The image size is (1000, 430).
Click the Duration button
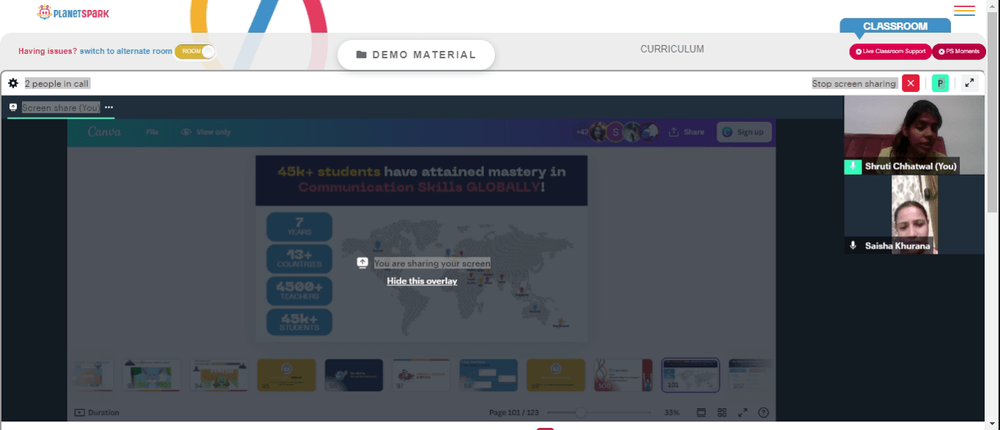point(96,413)
